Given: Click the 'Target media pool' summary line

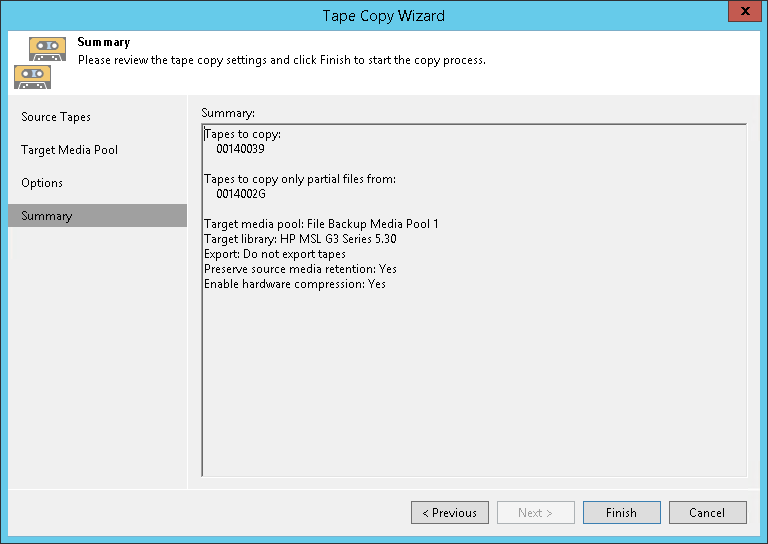Looking at the screenshot, I should click(x=321, y=224).
